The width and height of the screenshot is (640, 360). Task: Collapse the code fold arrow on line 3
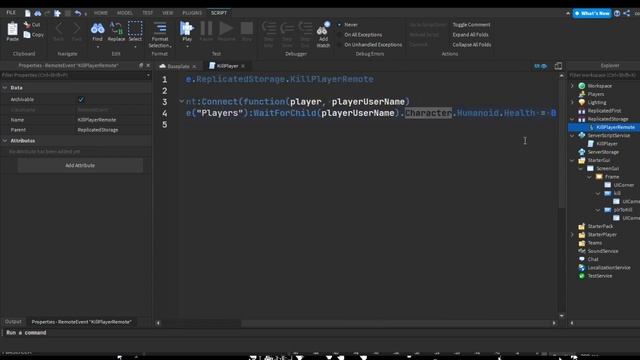(x=181, y=101)
